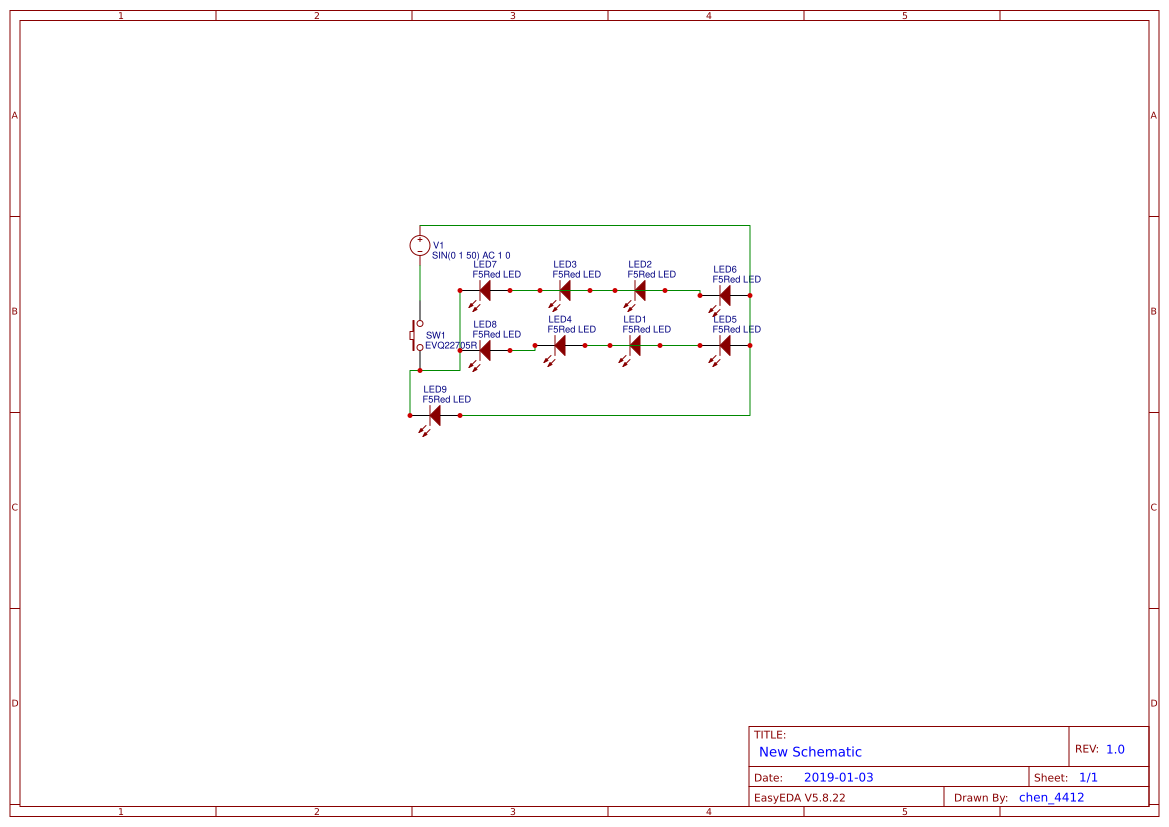Click the V1 AC sine source symbol
The image size is (1169, 827).
[420, 244]
